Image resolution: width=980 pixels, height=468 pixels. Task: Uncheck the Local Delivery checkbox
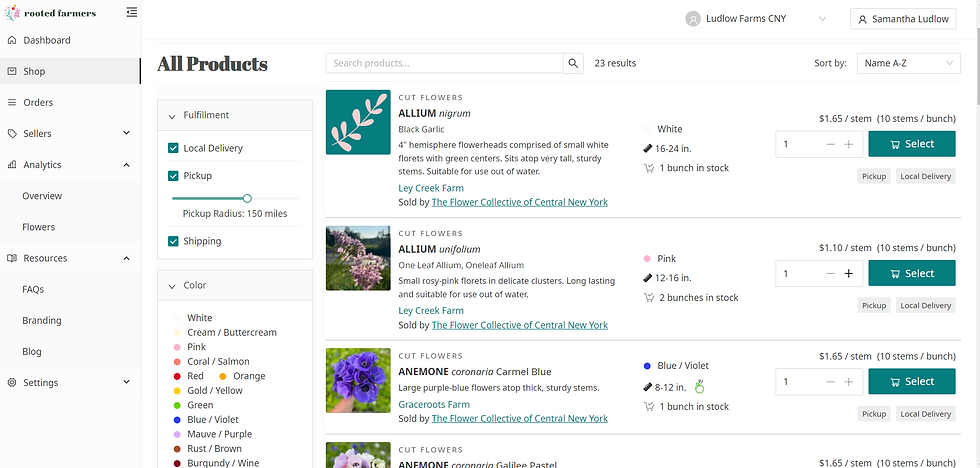pyautogui.click(x=173, y=148)
